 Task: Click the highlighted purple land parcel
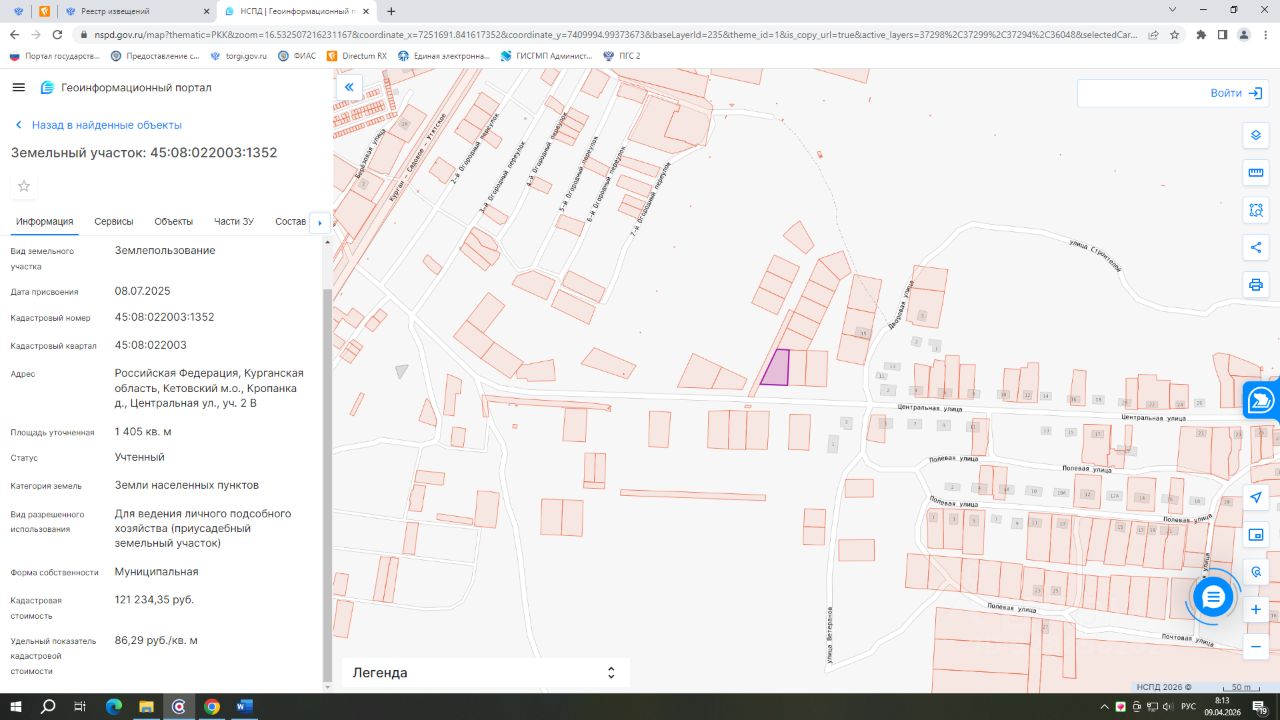[x=775, y=368]
